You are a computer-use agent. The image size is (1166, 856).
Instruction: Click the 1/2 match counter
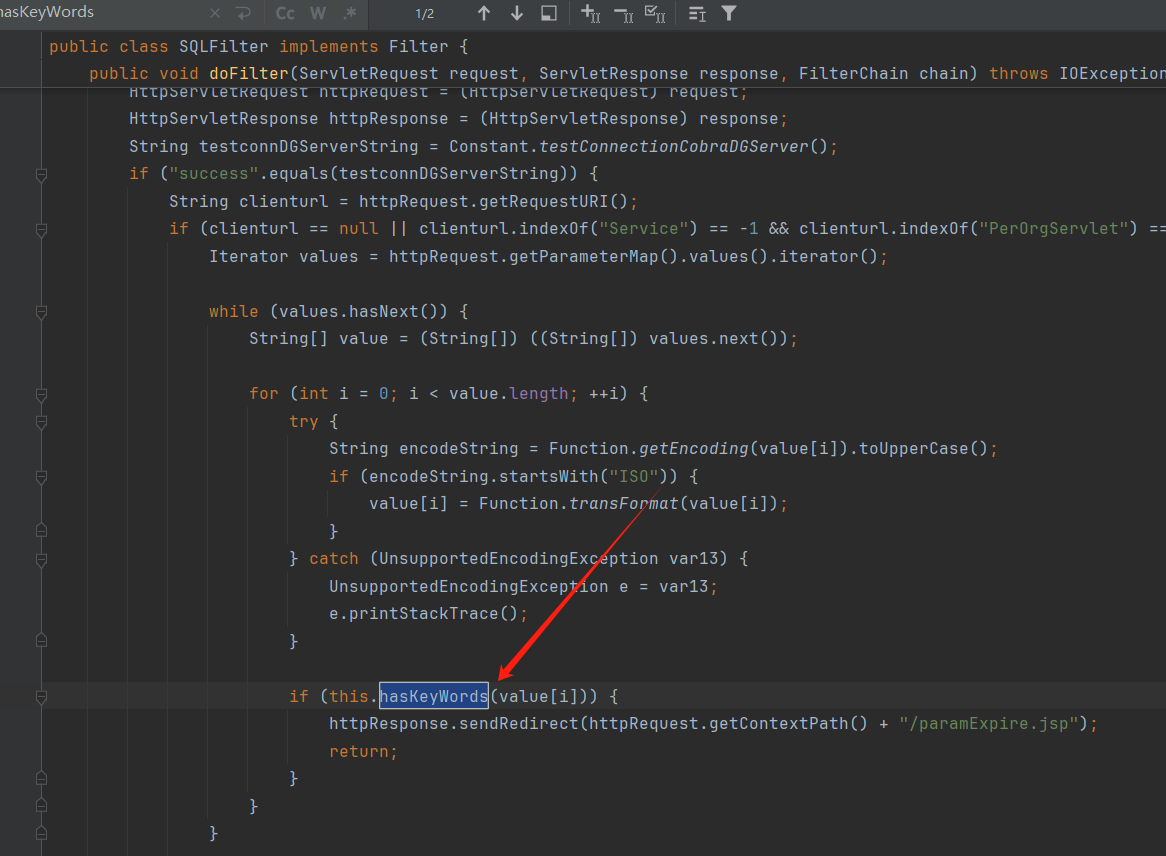click(425, 14)
